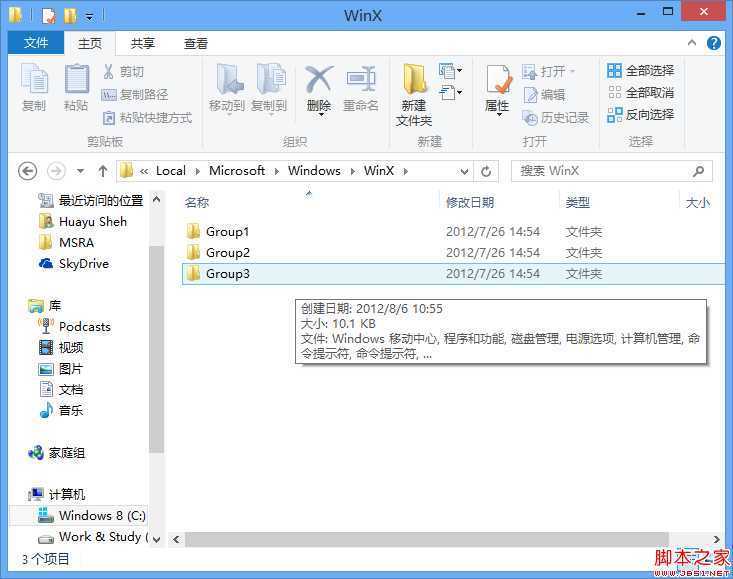Screen dimensions: 733x579
Task: Click the Refresh button
Action: coord(486,172)
